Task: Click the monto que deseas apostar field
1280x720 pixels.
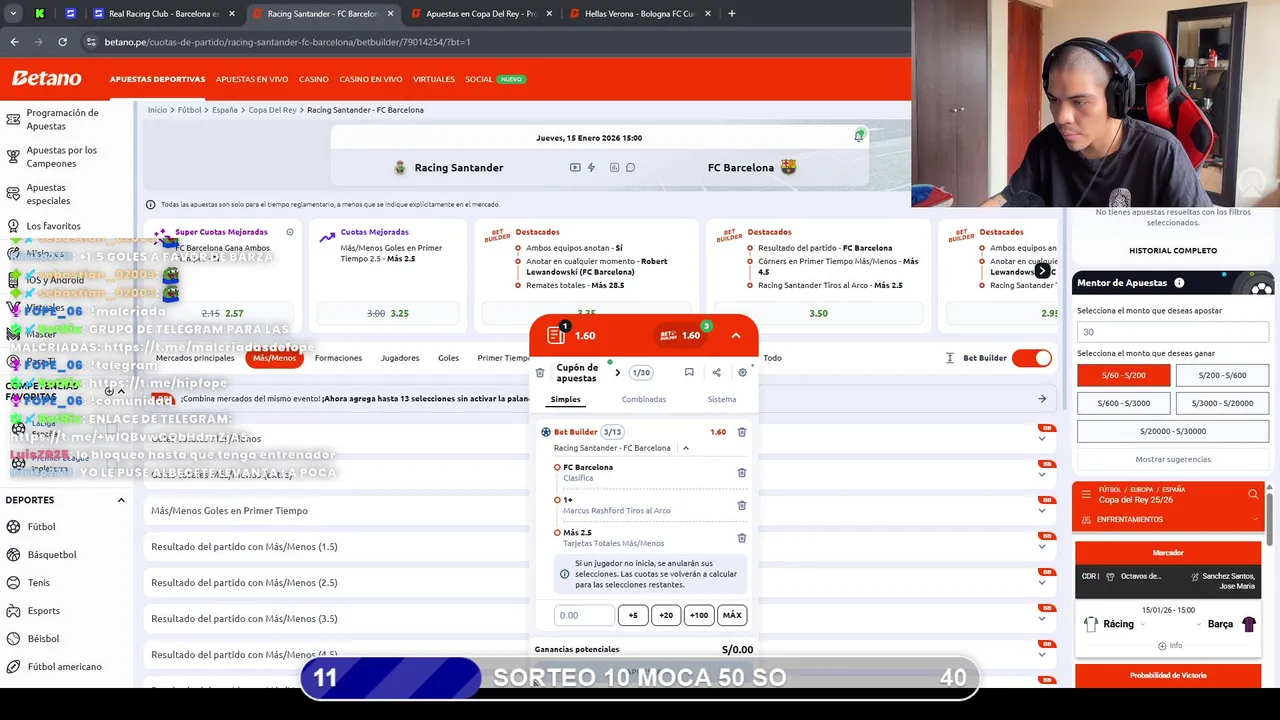Action: tap(1173, 332)
